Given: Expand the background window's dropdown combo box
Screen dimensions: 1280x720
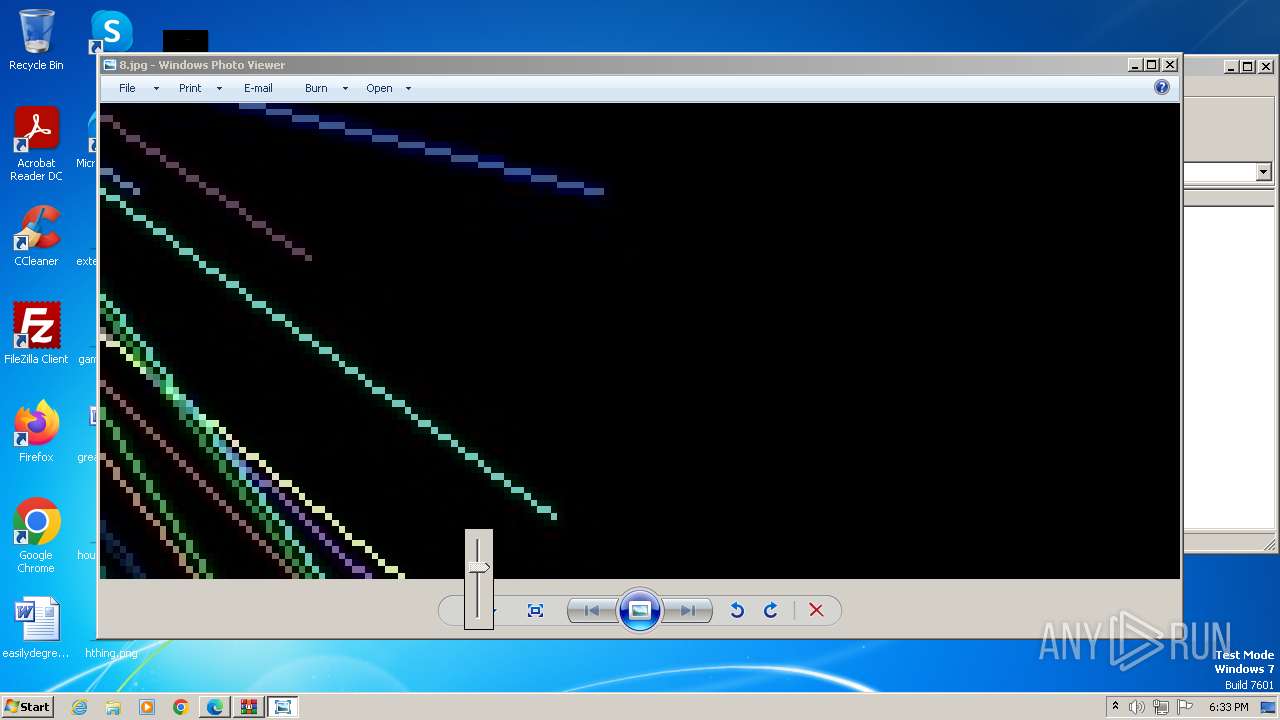Looking at the screenshot, I should click(x=1263, y=172).
